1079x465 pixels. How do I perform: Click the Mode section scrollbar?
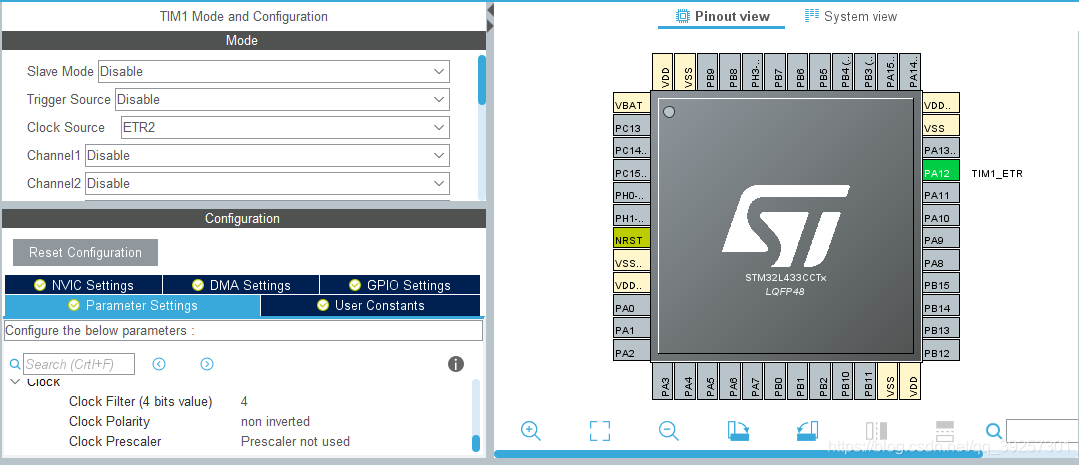[x=482, y=80]
